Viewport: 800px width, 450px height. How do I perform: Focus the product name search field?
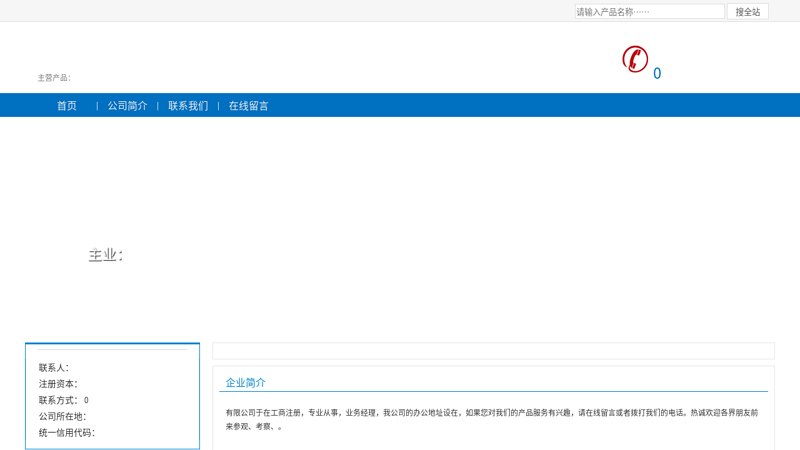(649, 12)
